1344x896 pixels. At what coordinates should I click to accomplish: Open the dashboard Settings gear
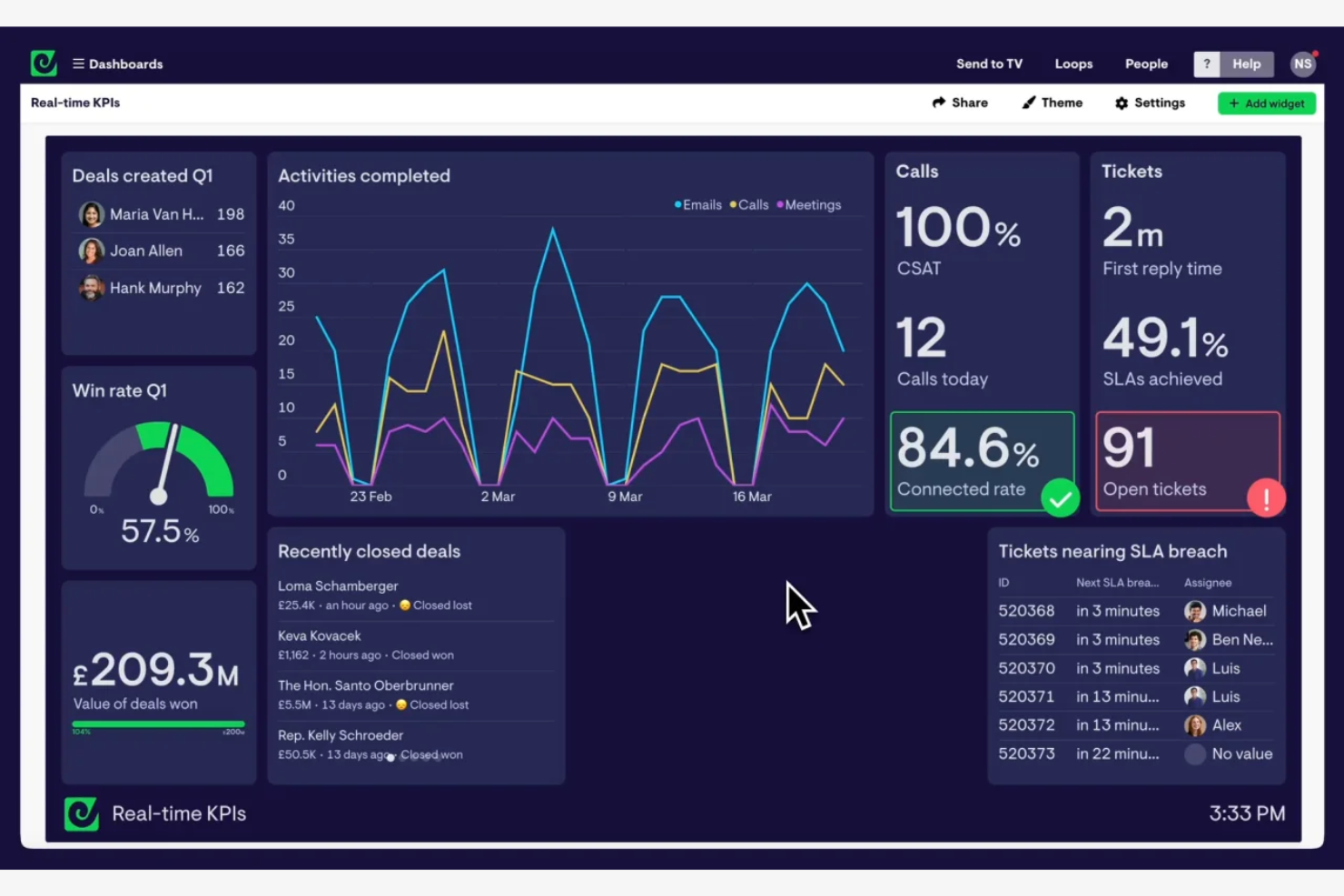(x=1122, y=103)
